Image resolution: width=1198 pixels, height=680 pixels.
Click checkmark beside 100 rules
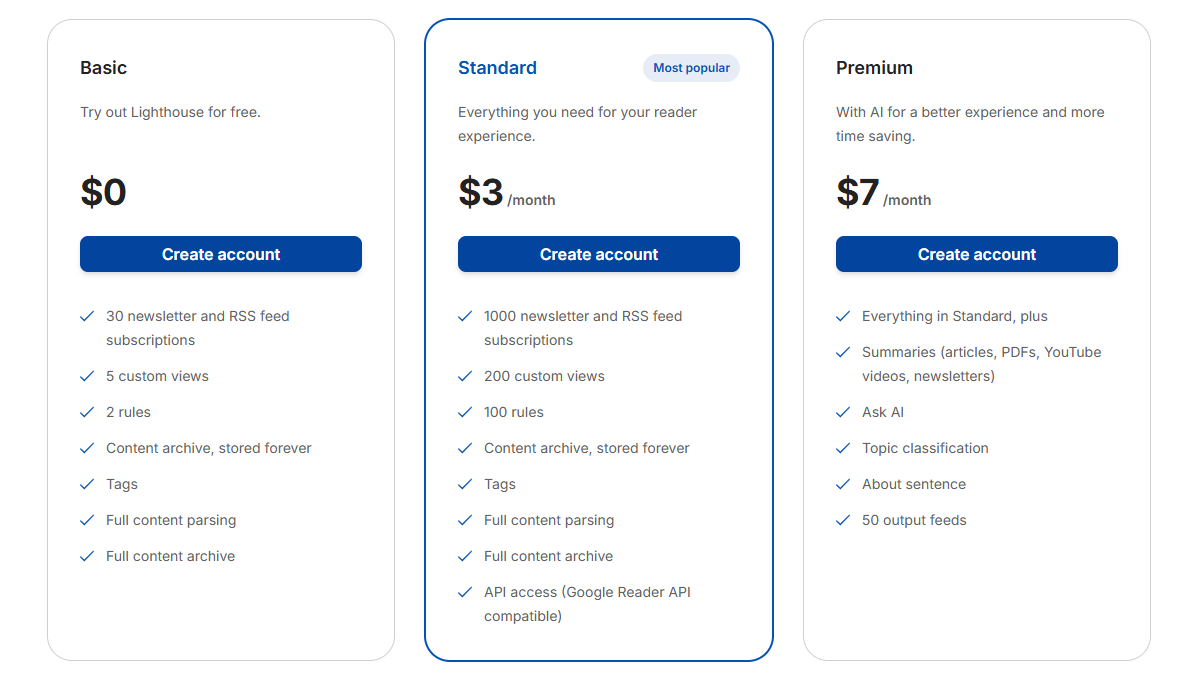[x=465, y=412]
